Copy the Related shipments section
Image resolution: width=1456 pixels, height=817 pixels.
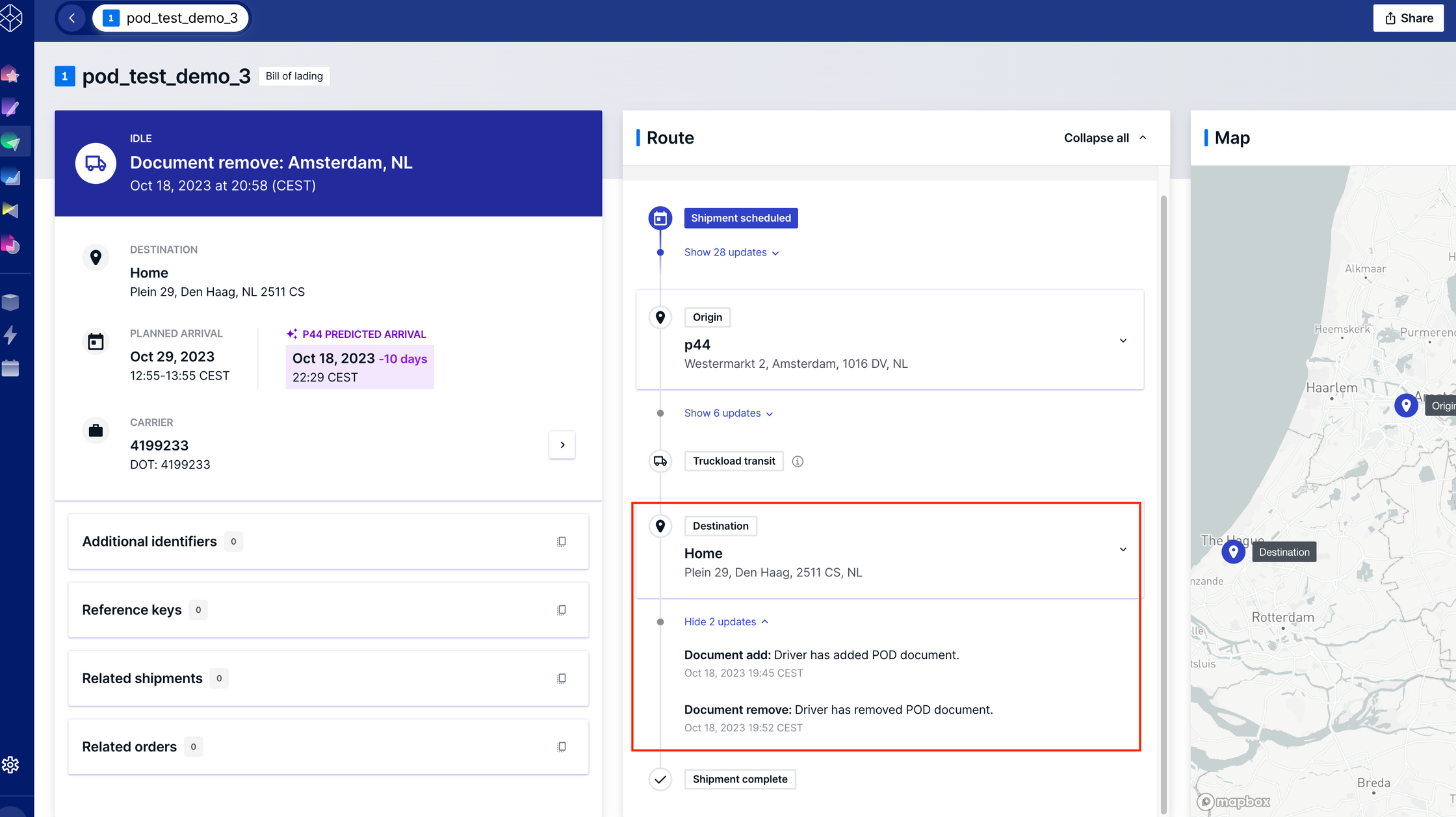coord(561,678)
